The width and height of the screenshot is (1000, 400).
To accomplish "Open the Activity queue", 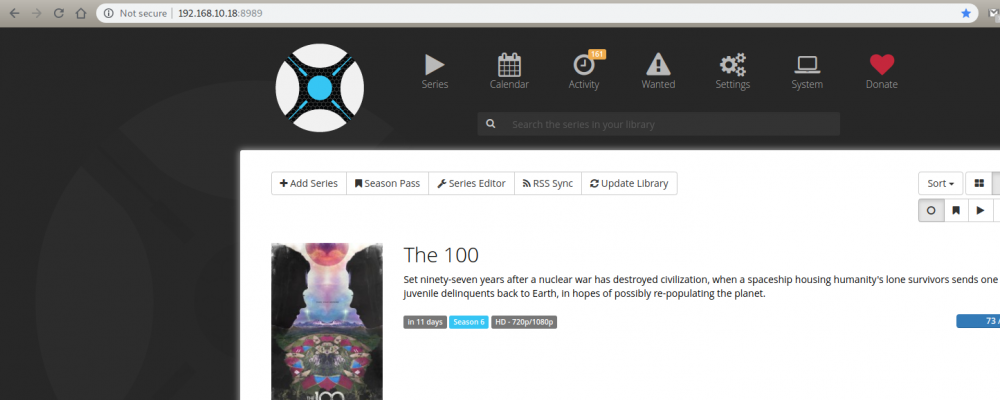I will pyautogui.click(x=584, y=71).
